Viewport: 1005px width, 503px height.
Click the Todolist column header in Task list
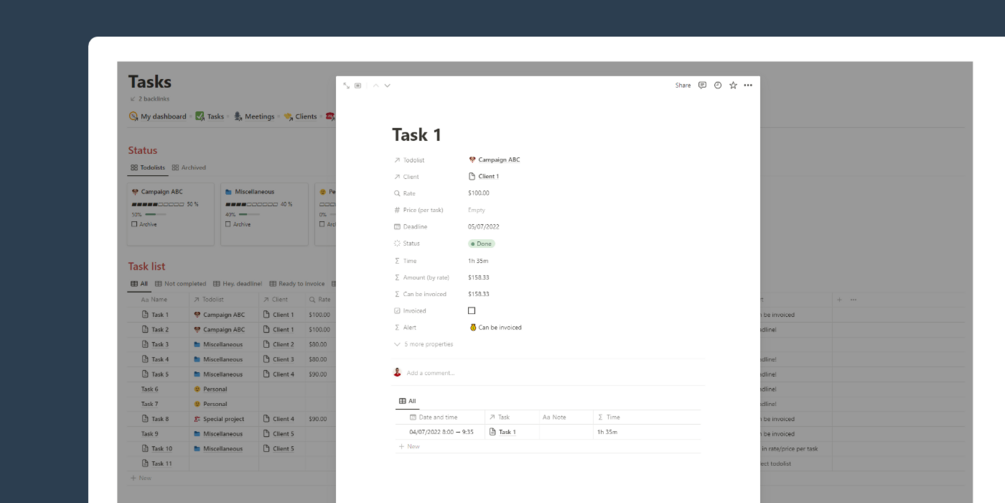pyautogui.click(x=208, y=299)
